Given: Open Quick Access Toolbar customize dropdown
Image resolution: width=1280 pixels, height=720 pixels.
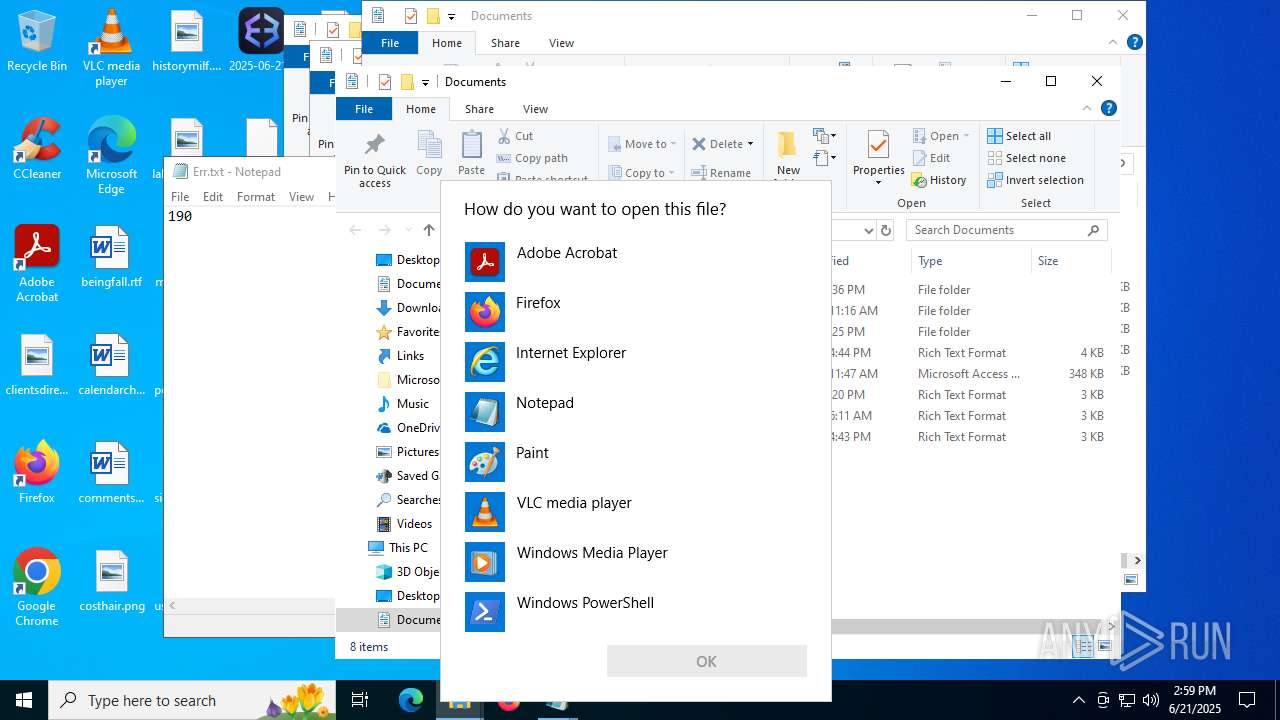Looking at the screenshot, I should coord(426,82).
